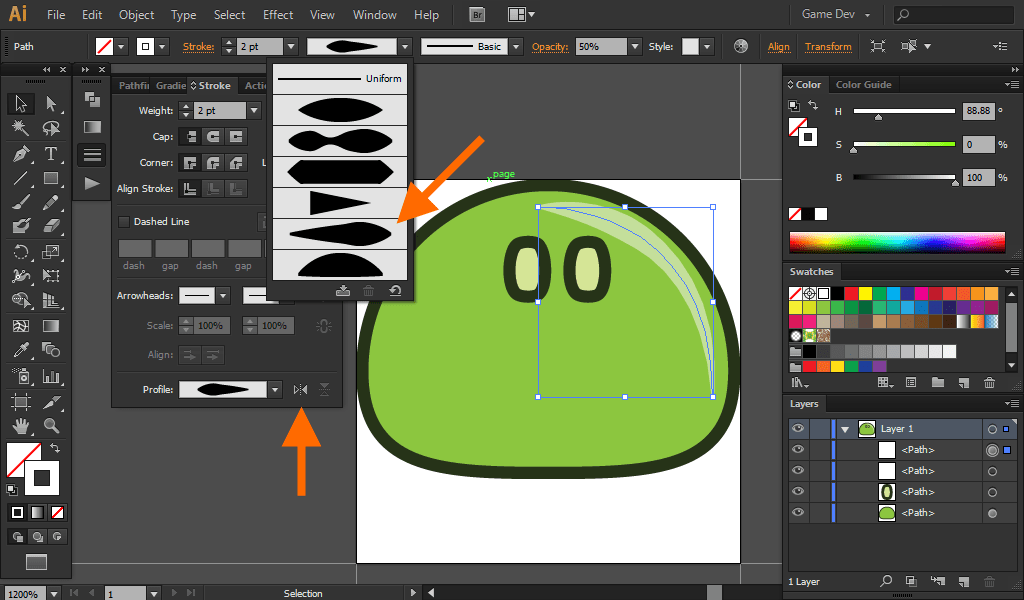Select the Magic Wand tool
The image size is (1024, 600).
click(x=21, y=128)
